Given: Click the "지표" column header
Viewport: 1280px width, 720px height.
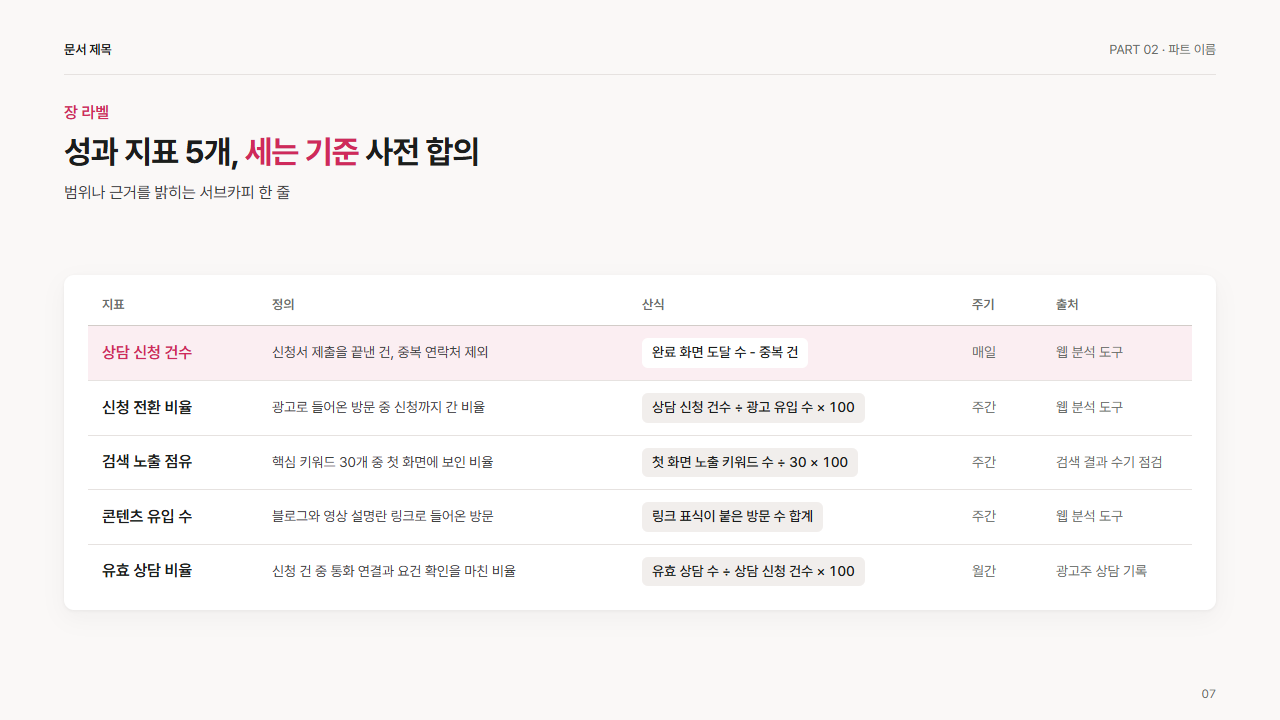Looking at the screenshot, I should tap(113, 304).
